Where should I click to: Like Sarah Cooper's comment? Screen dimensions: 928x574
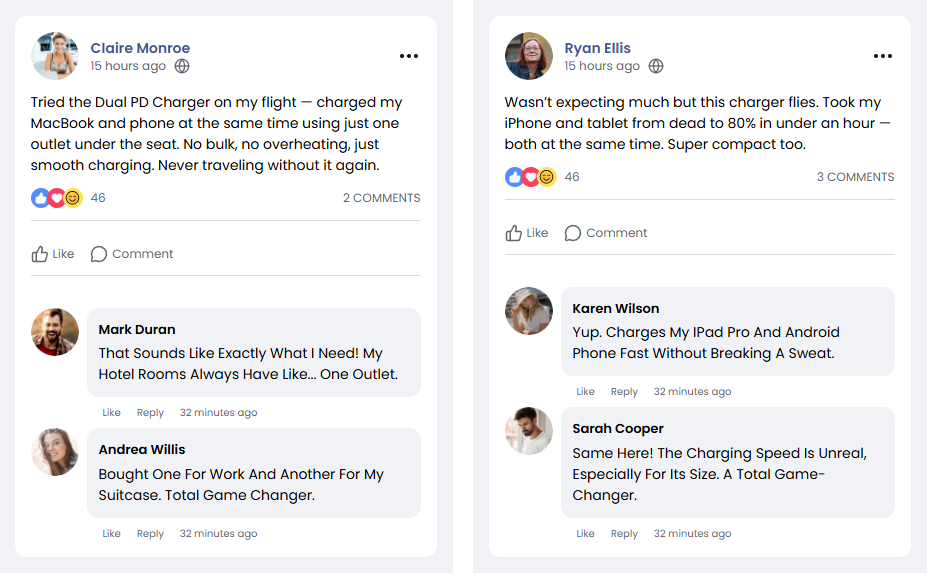coord(585,534)
